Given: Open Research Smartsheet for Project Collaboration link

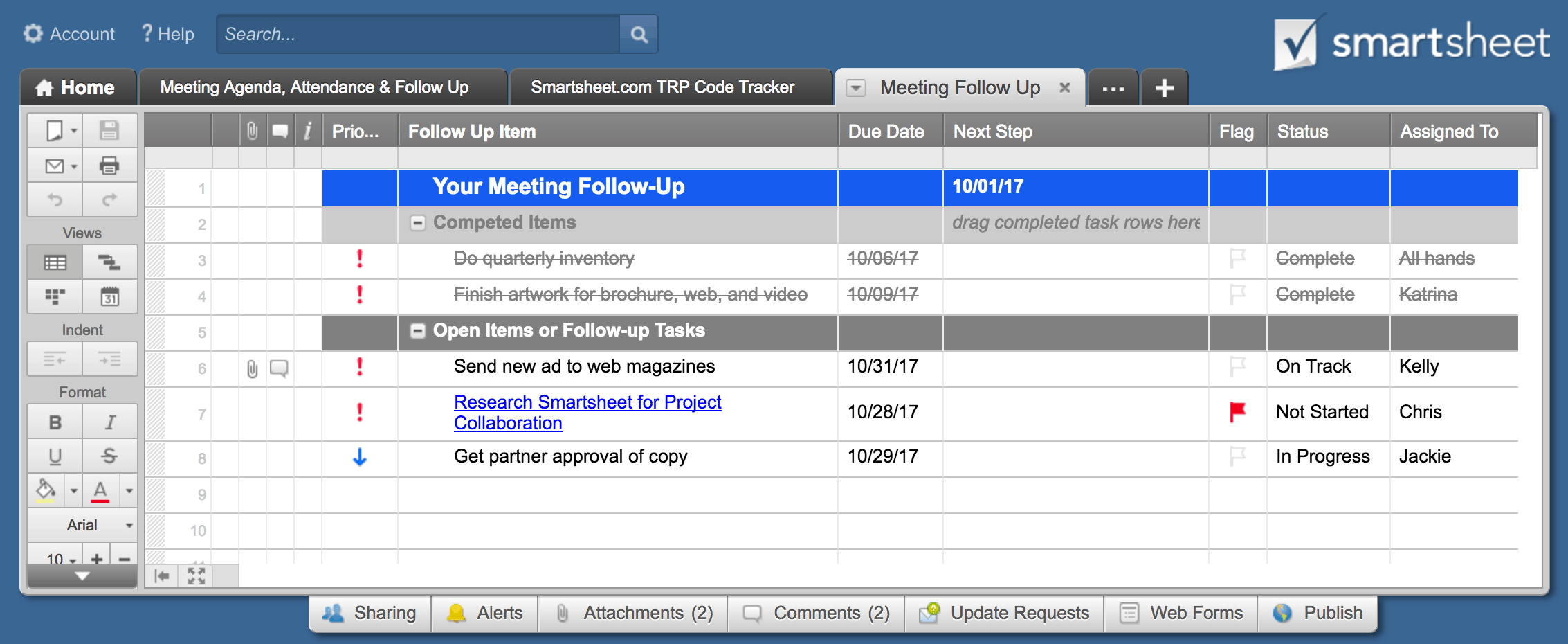Looking at the screenshot, I should (587, 402).
